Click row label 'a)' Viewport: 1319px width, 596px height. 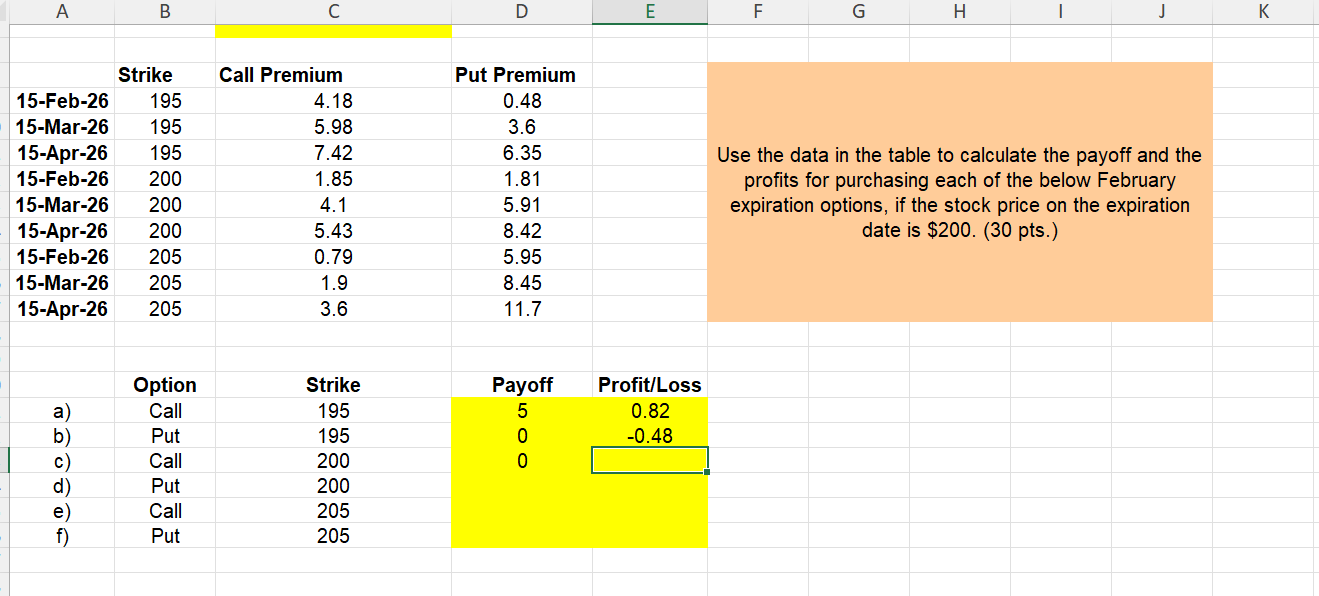pos(62,410)
